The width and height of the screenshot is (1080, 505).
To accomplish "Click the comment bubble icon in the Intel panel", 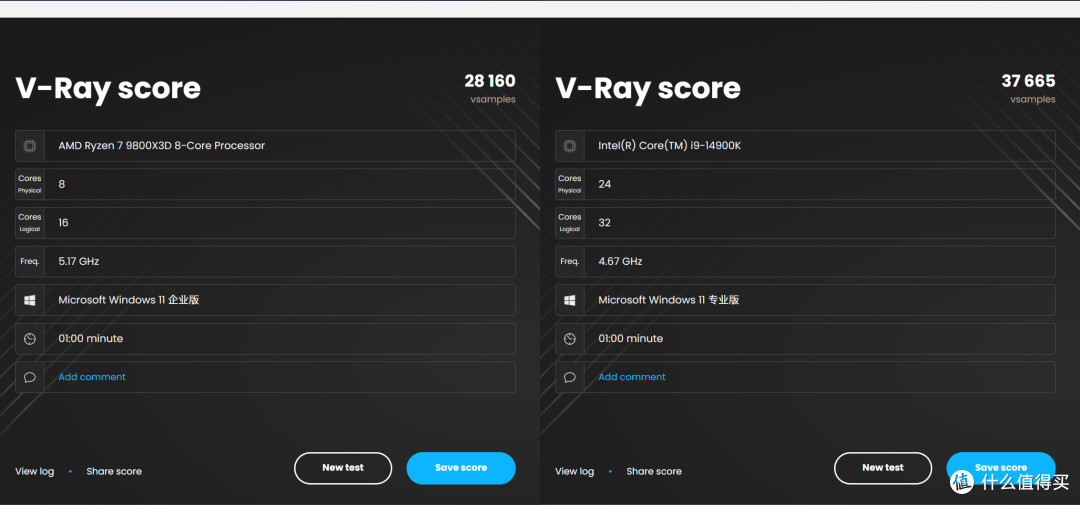I will coord(570,378).
